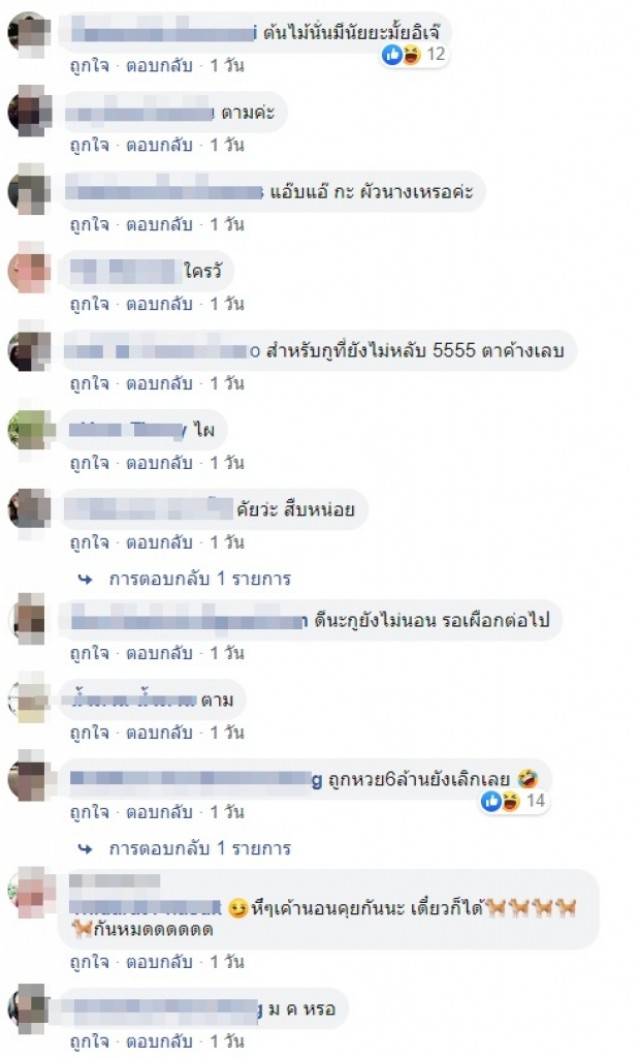Open avatar of ใครวั commenter
This screenshot has width=640, height=1058.
[x=30, y=271]
